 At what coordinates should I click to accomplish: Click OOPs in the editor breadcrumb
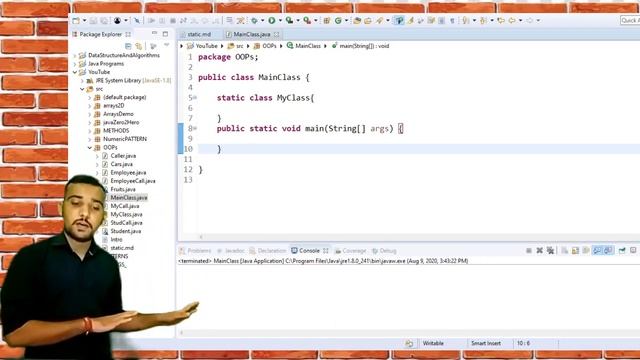pyautogui.click(x=269, y=46)
